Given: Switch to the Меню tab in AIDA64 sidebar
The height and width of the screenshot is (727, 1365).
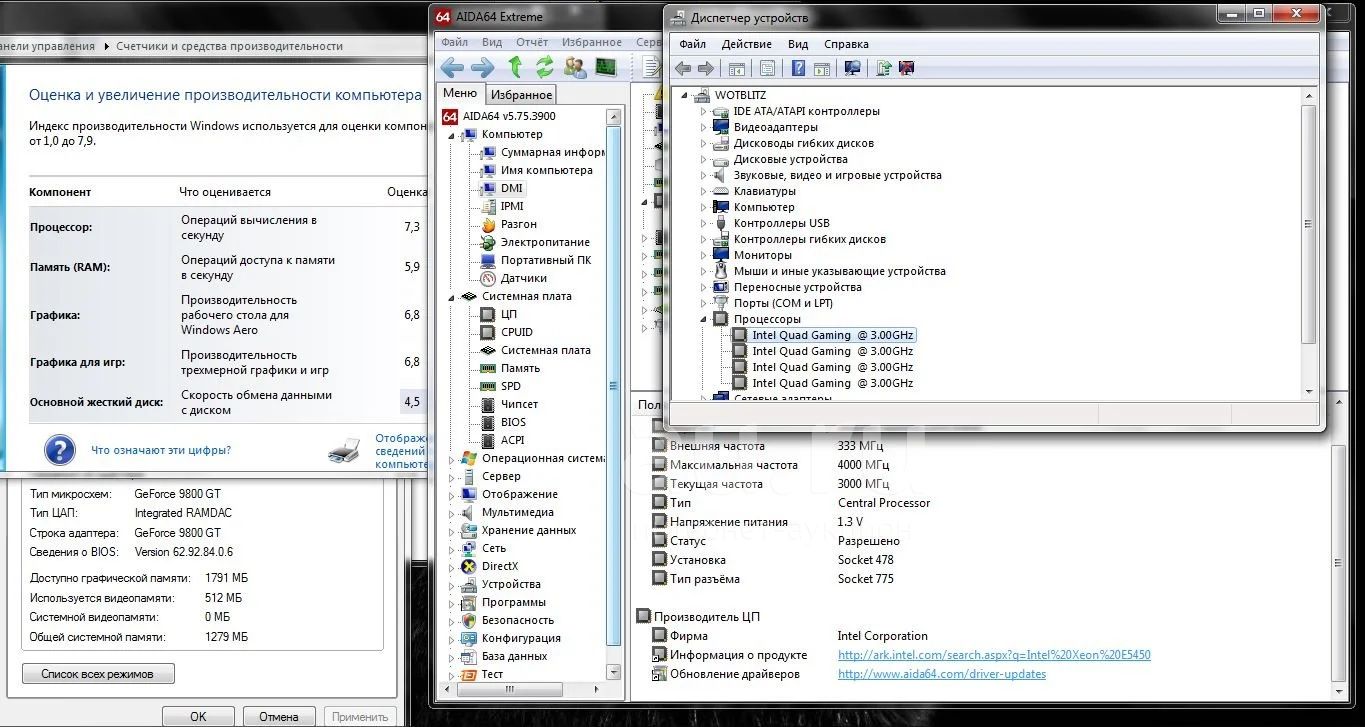Looking at the screenshot, I should 460,93.
